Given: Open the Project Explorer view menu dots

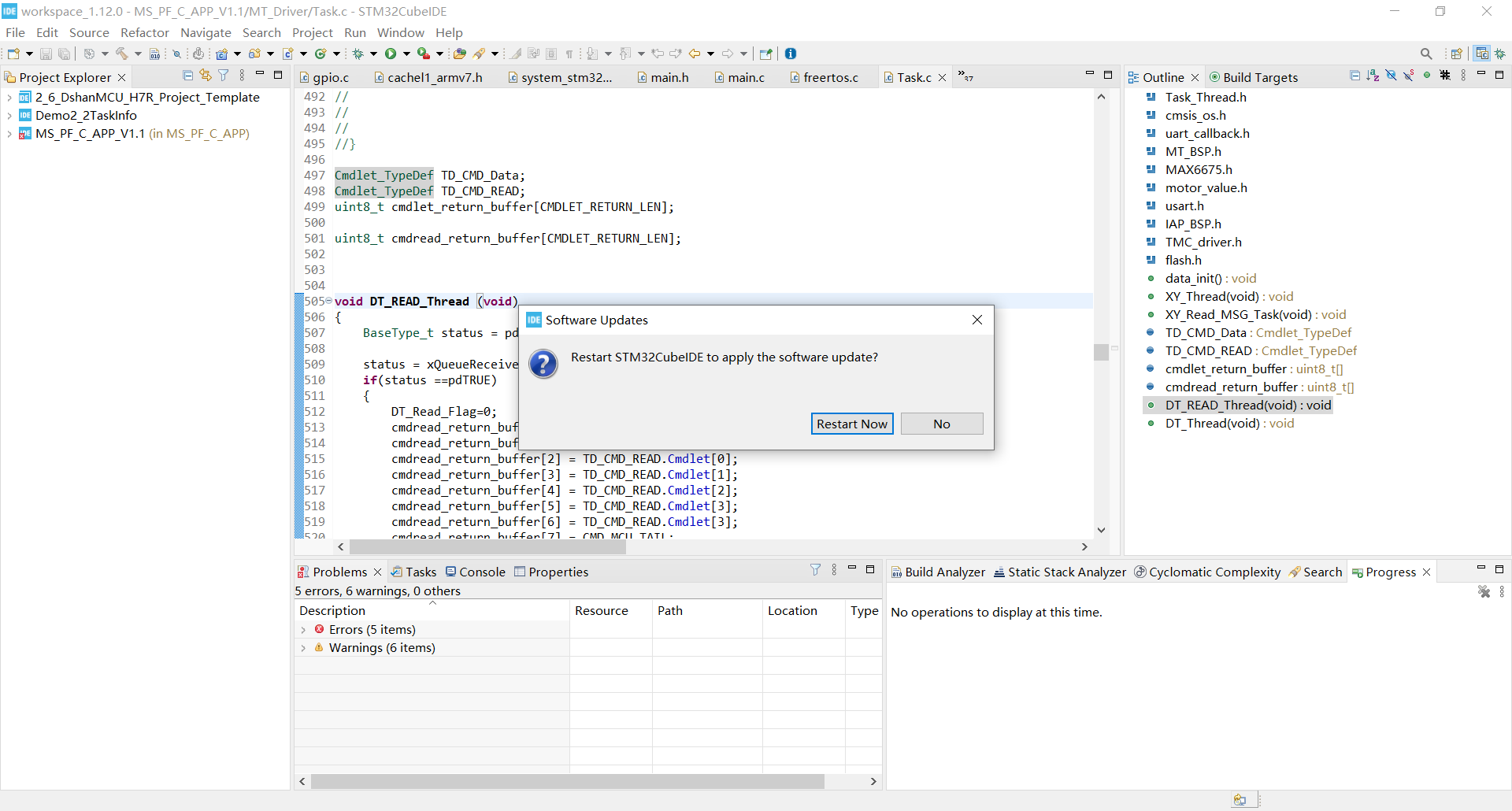Looking at the screenshot, I should point(242,76).
